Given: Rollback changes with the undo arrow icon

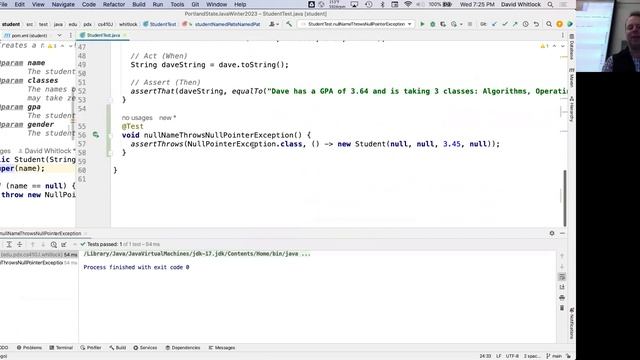Looking at the screenshot, I should click(x=536, y=24).
